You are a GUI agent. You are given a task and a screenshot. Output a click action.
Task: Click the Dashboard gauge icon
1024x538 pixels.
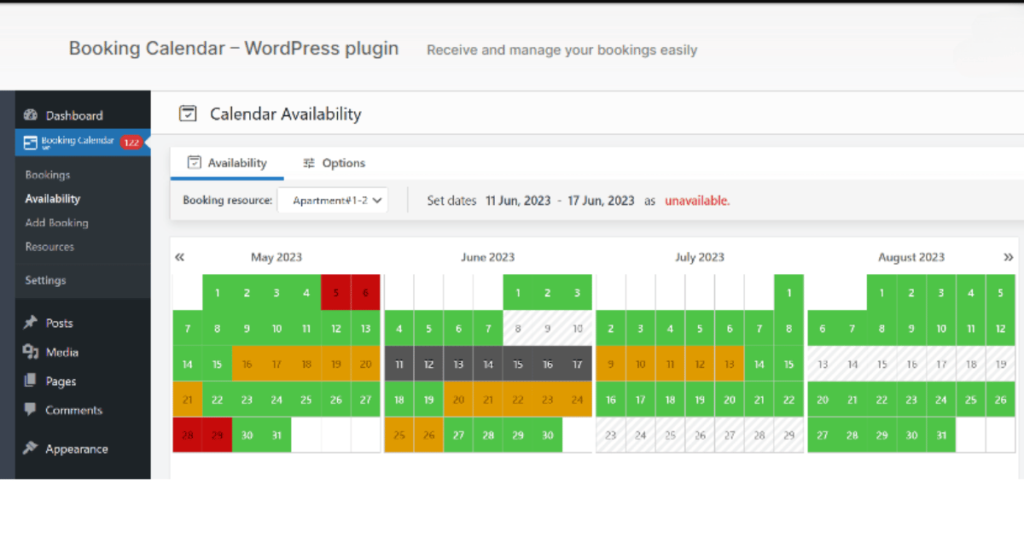[31, 115]
